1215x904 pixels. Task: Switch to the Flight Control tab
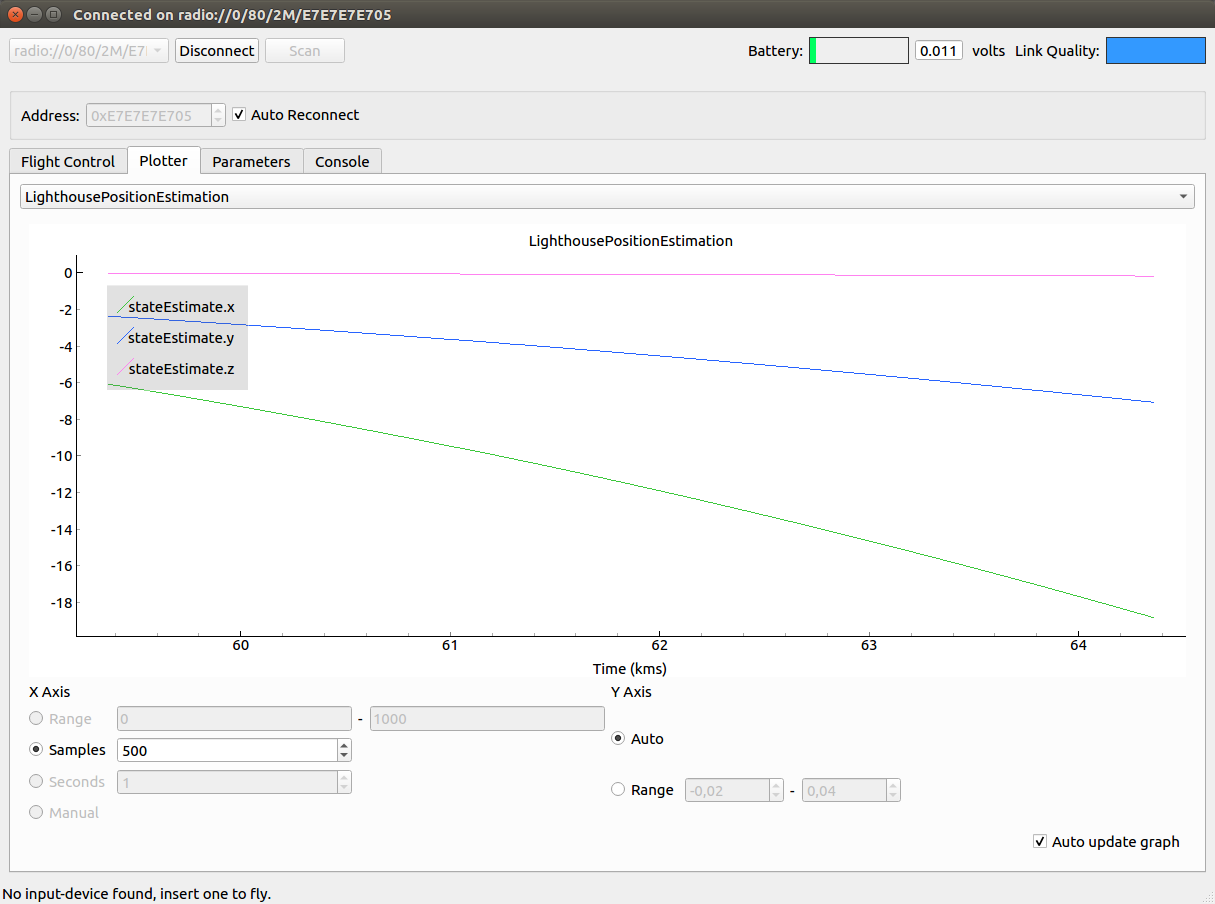[68, 162]
